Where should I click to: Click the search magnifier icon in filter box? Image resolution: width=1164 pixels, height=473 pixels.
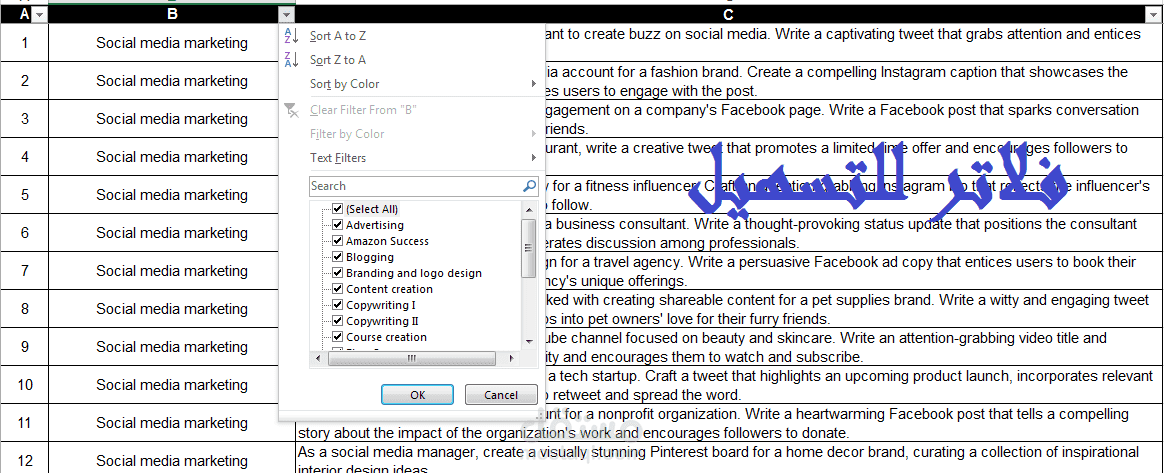click(x=530, y=186)
